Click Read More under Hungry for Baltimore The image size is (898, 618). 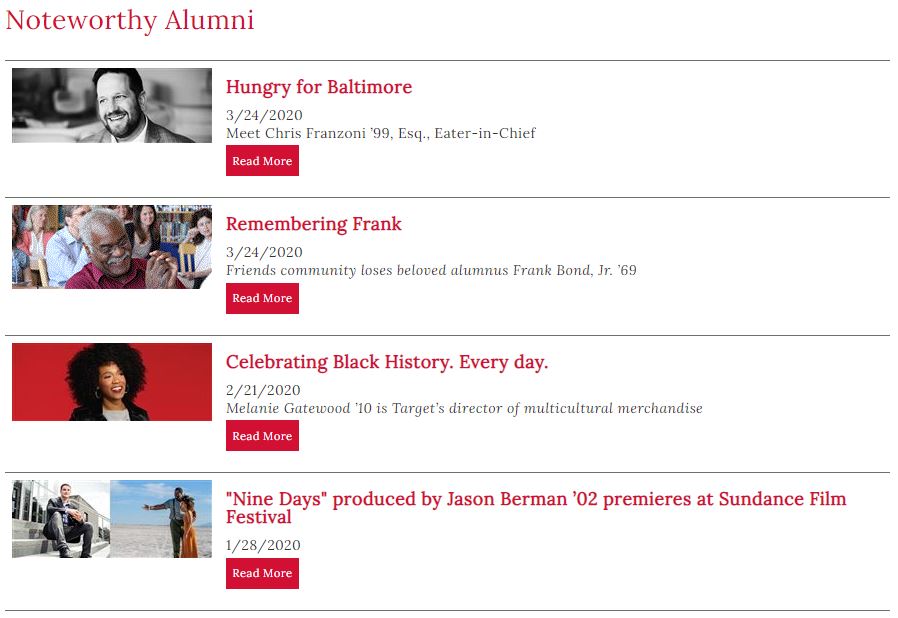[x=262, y=161]
